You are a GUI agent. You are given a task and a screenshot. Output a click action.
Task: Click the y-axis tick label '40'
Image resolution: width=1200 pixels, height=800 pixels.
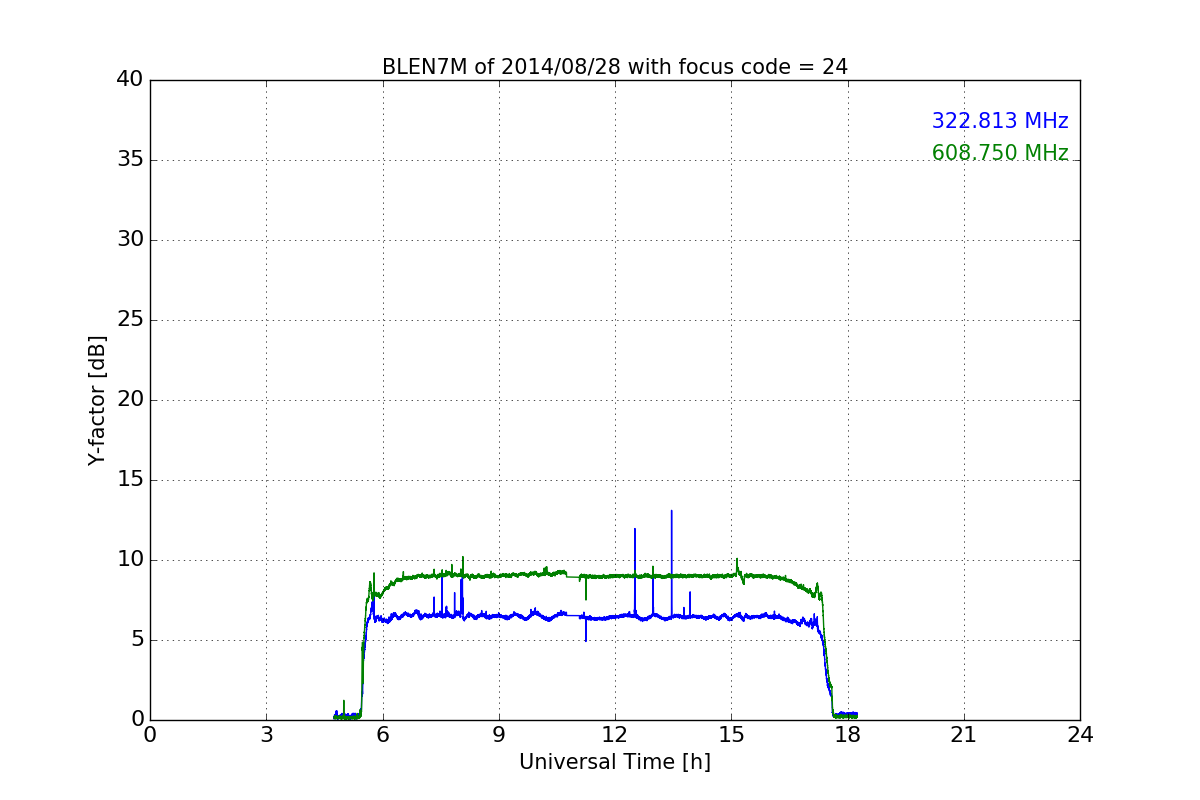pos(130,80)
